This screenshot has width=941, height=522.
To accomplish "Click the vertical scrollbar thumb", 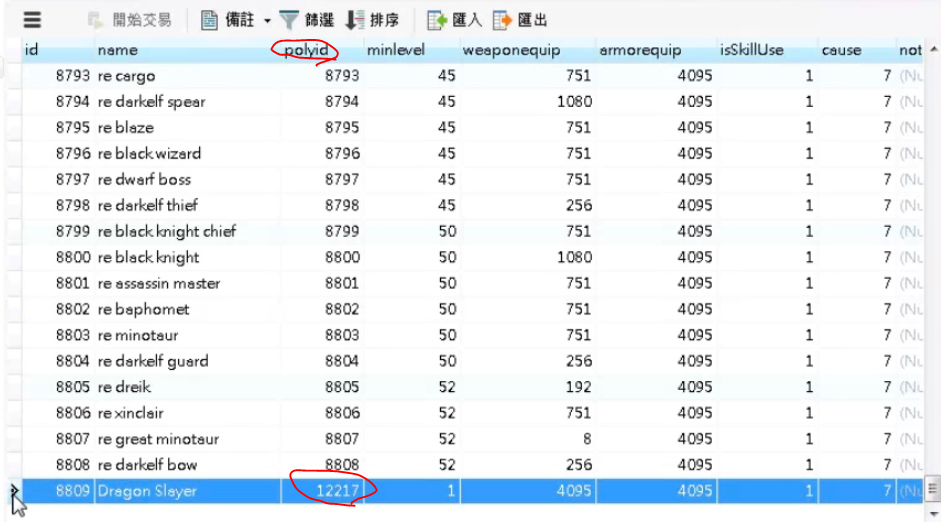I will (933, 488).
